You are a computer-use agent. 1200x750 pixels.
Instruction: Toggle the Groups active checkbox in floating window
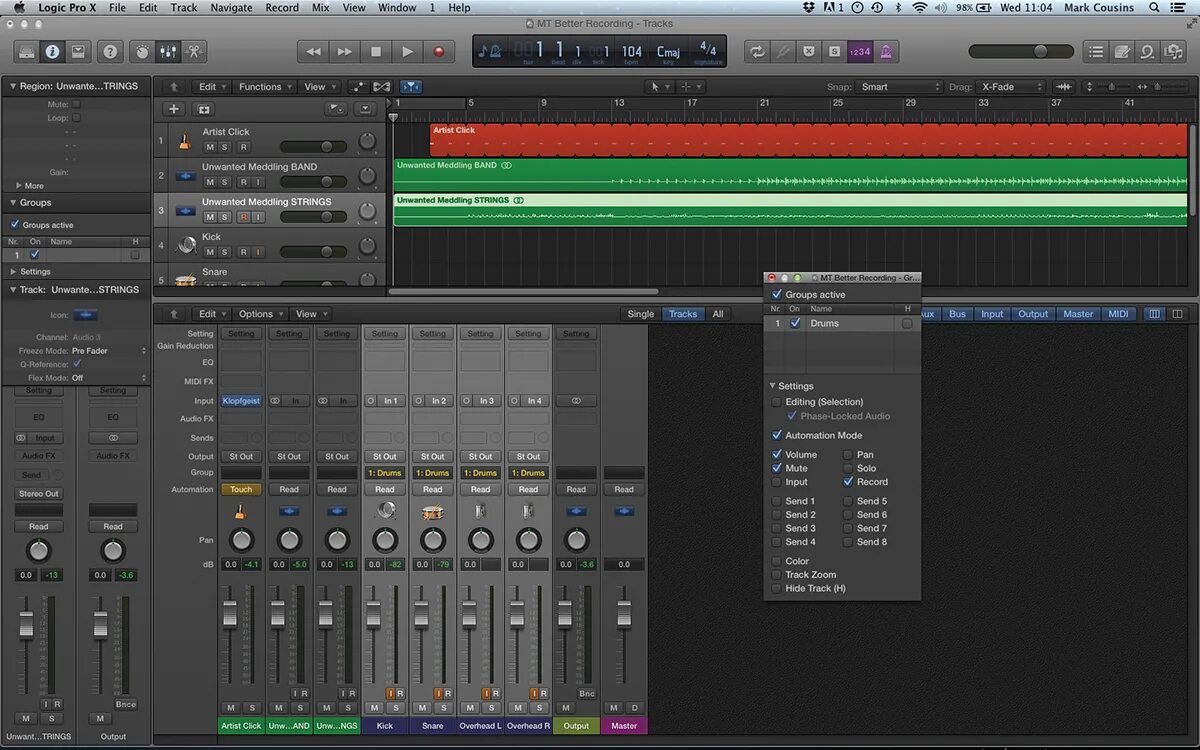777,295
